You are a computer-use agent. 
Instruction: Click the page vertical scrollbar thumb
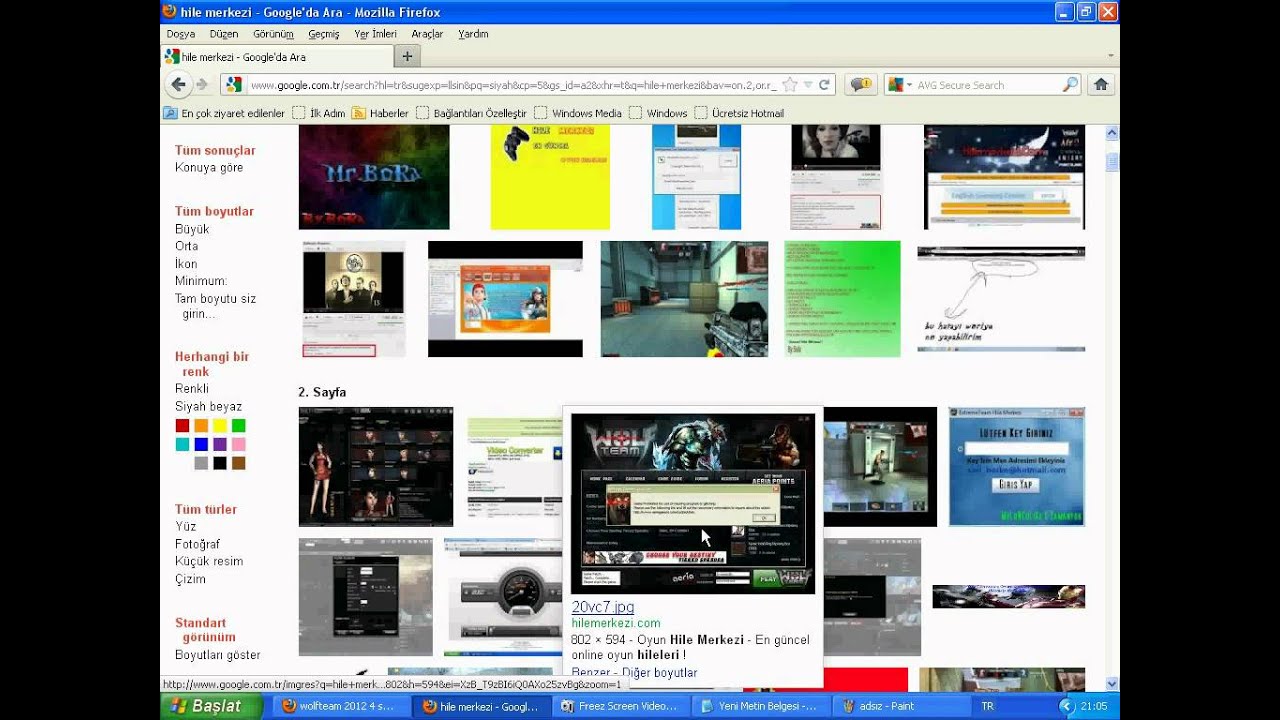click(1111, 160)
